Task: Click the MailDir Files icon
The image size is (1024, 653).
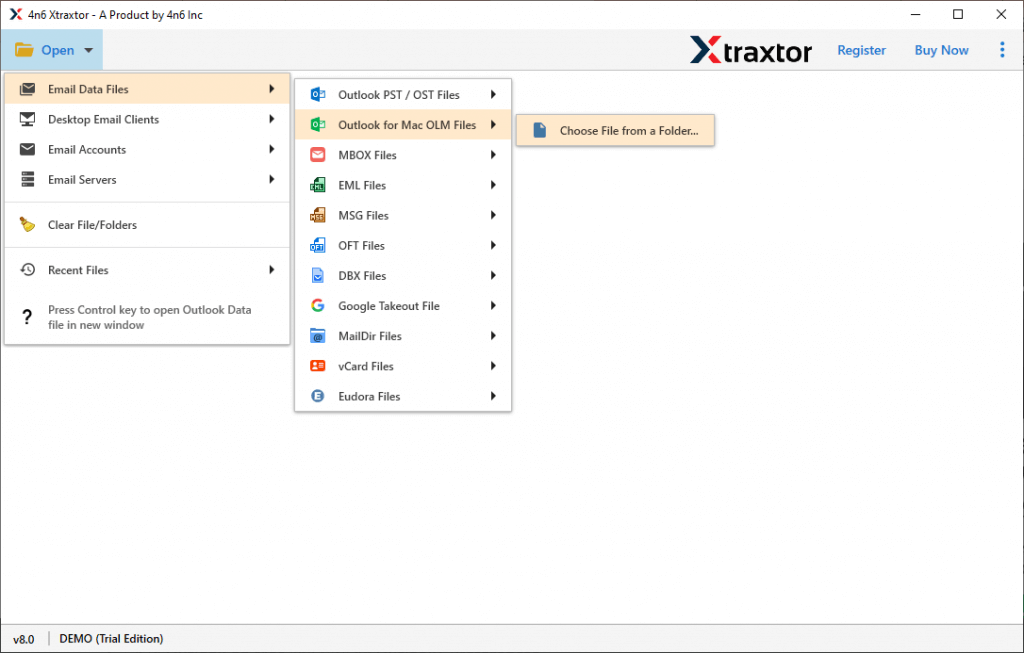Action: [320, 335]
